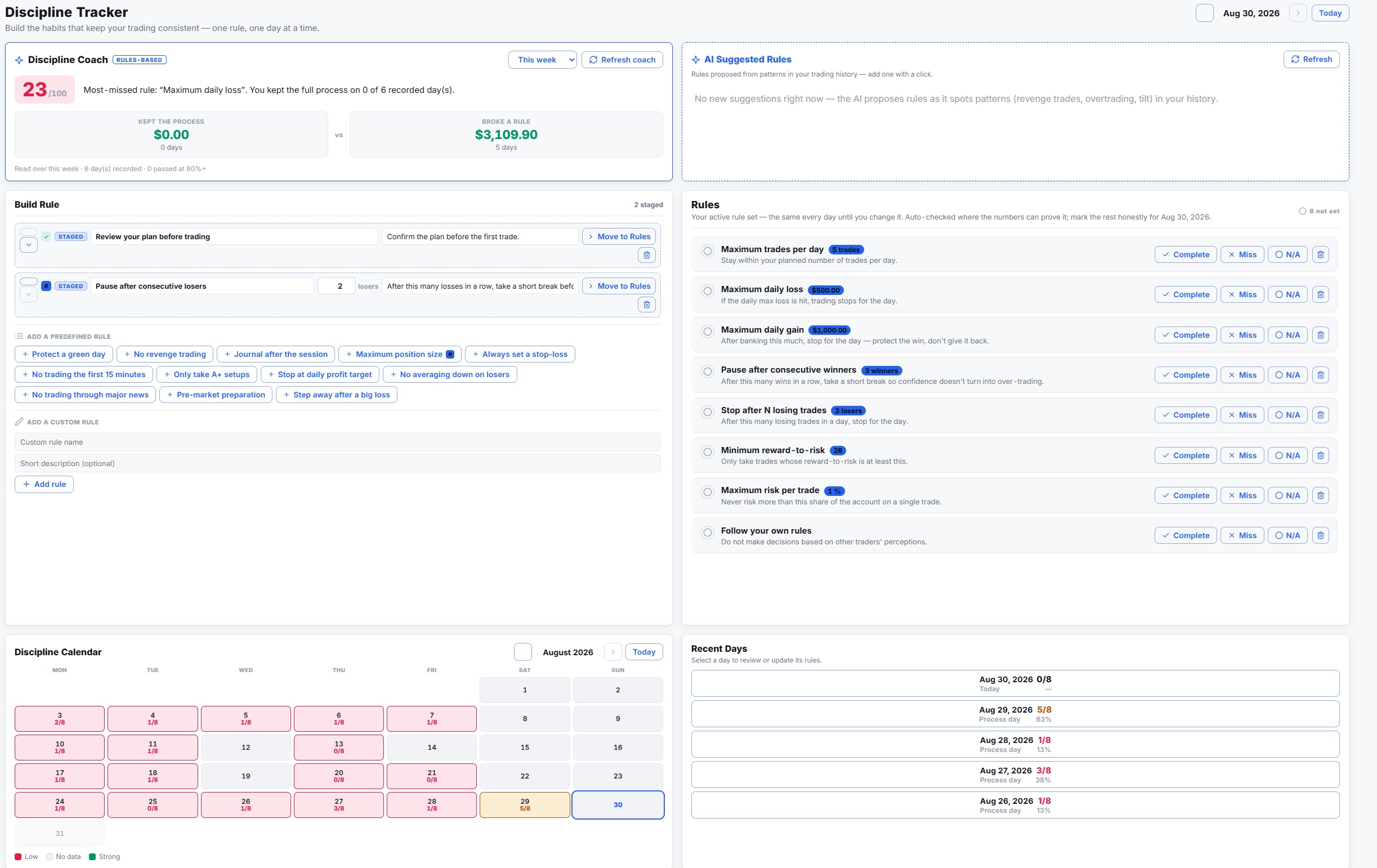
Task: Open Aug 26, 2026 in Recent Days
Action: pos(1015,804)
